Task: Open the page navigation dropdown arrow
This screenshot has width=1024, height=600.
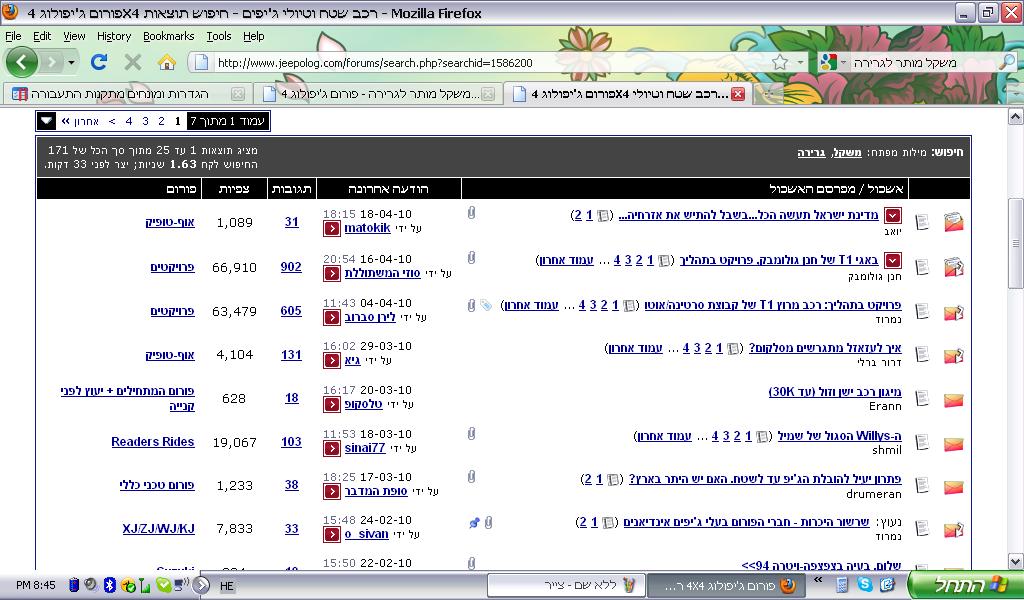Action: [x=47, y=121]
